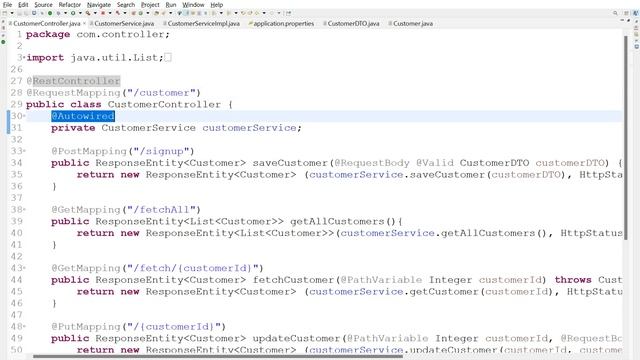Collapse the @Autowired block at line 30
Image resolution: width=640 pixels, height=360 pixels.
(24, 116)
